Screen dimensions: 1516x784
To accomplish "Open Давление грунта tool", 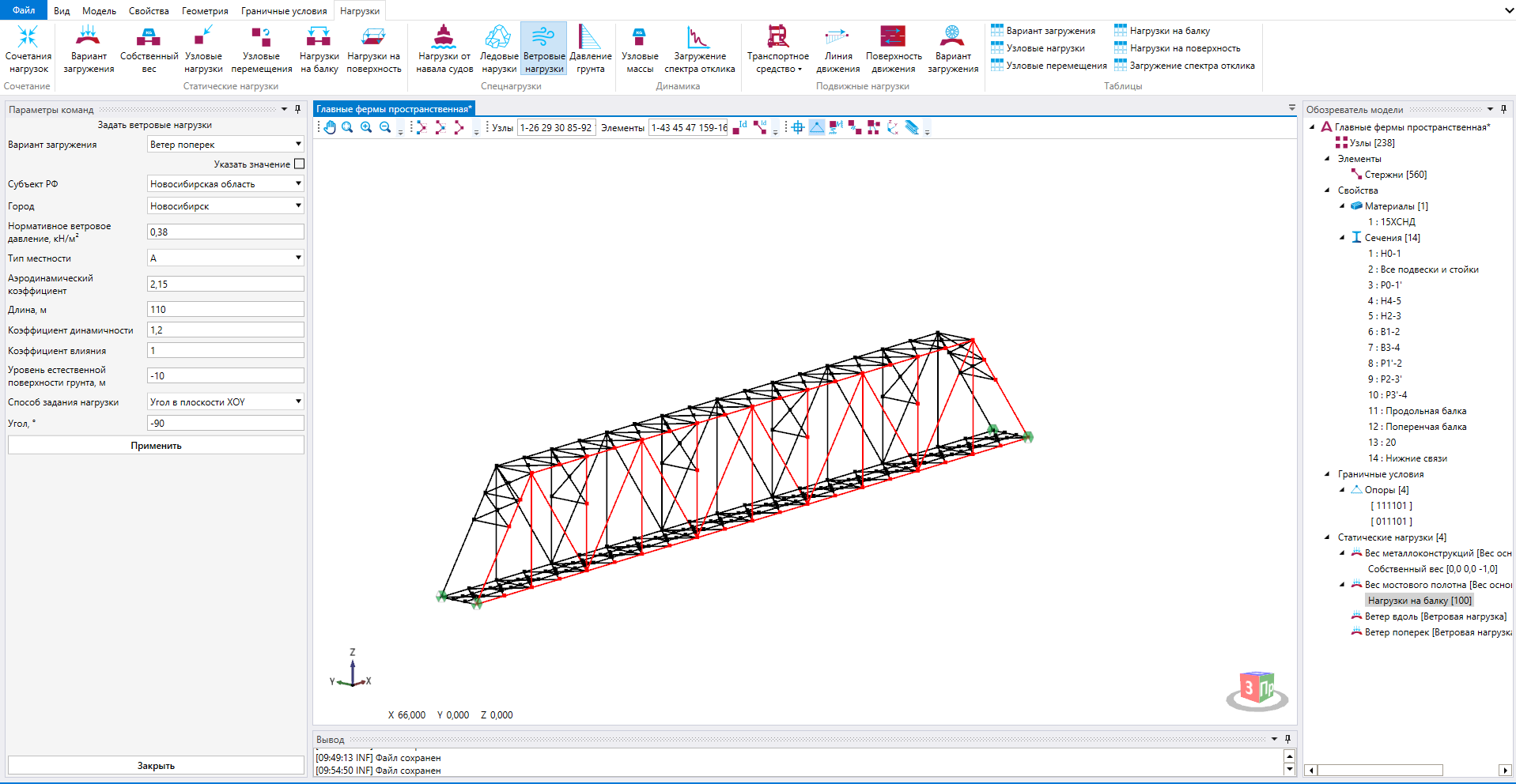I will tap(590, 49).
